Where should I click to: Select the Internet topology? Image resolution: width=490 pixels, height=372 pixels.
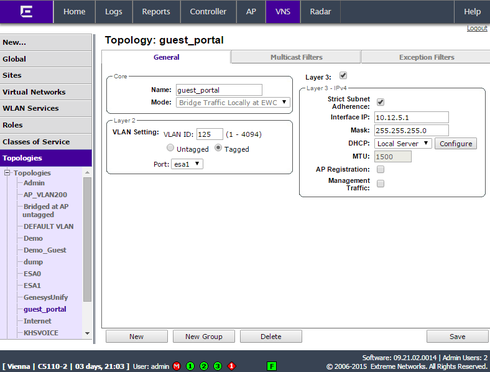pyautogui.click(x=37, y=321)
